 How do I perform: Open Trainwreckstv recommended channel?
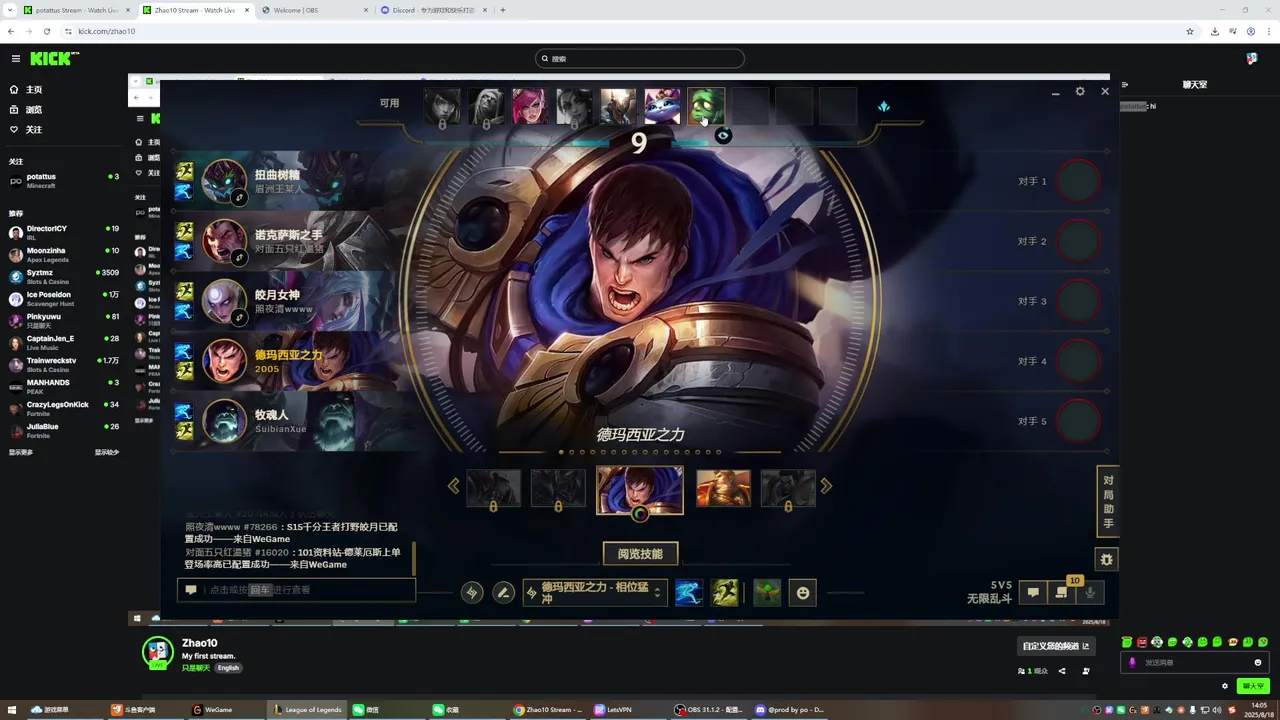coord(64,365)
